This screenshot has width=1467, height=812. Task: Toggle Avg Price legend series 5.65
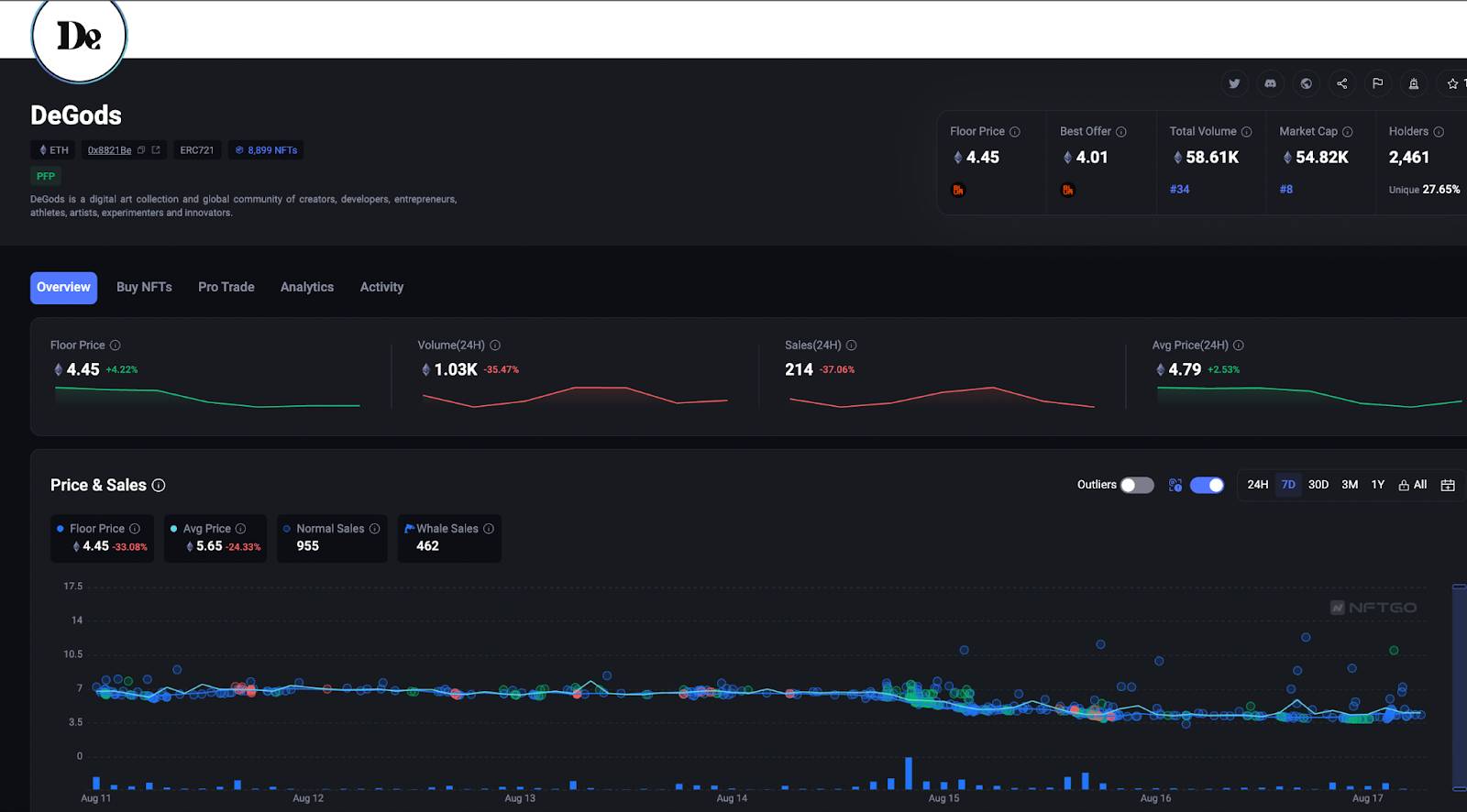coord(215,538)
